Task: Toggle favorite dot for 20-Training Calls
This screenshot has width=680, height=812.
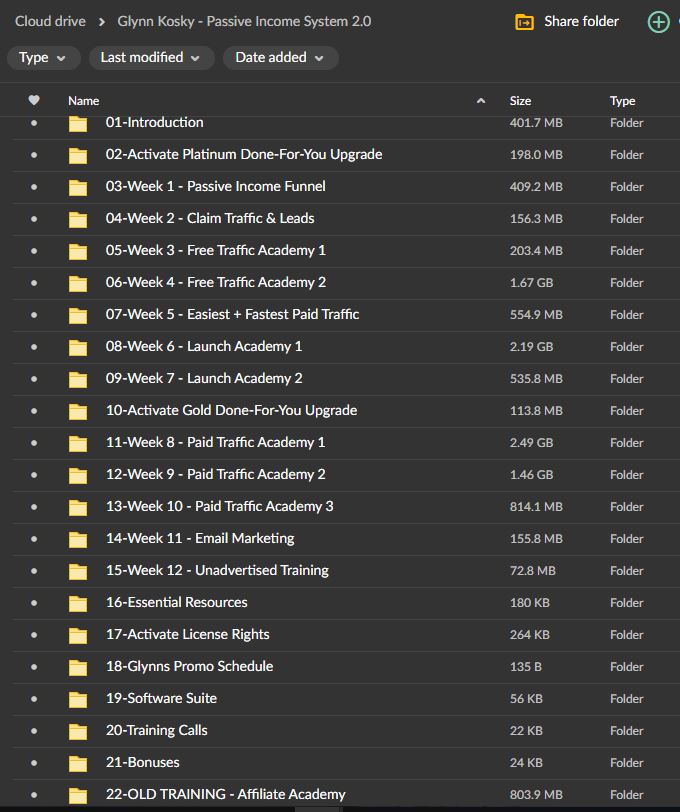Action: point(34,731)
